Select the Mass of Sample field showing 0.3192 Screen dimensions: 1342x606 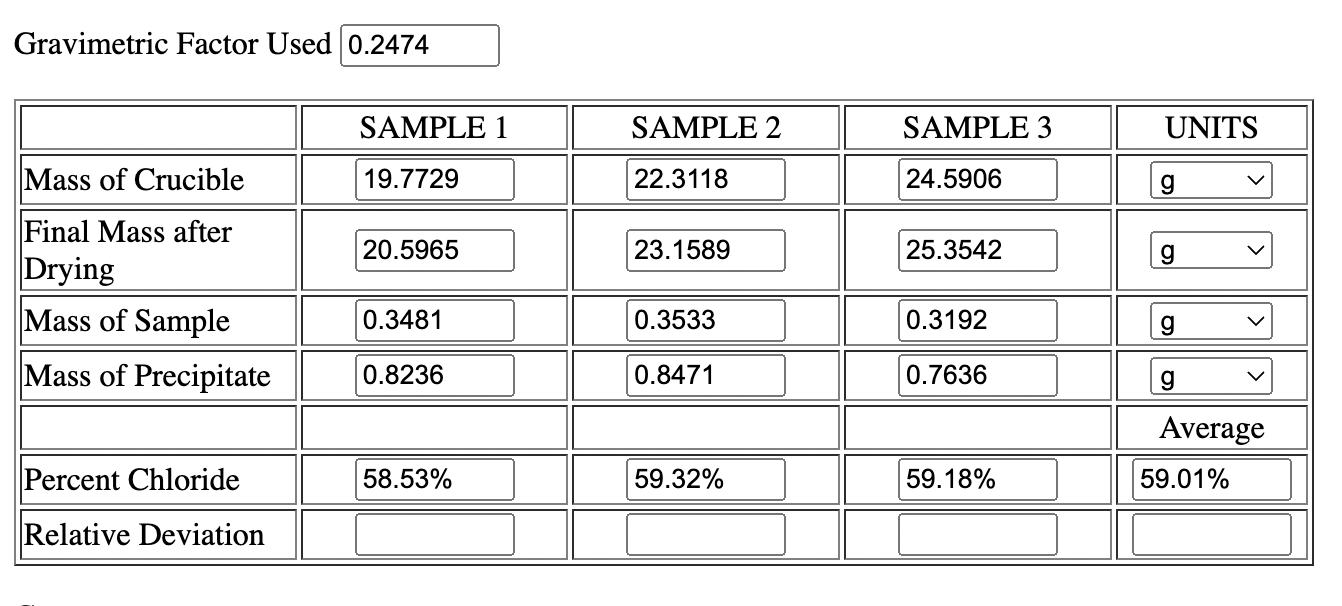(977, 320)
